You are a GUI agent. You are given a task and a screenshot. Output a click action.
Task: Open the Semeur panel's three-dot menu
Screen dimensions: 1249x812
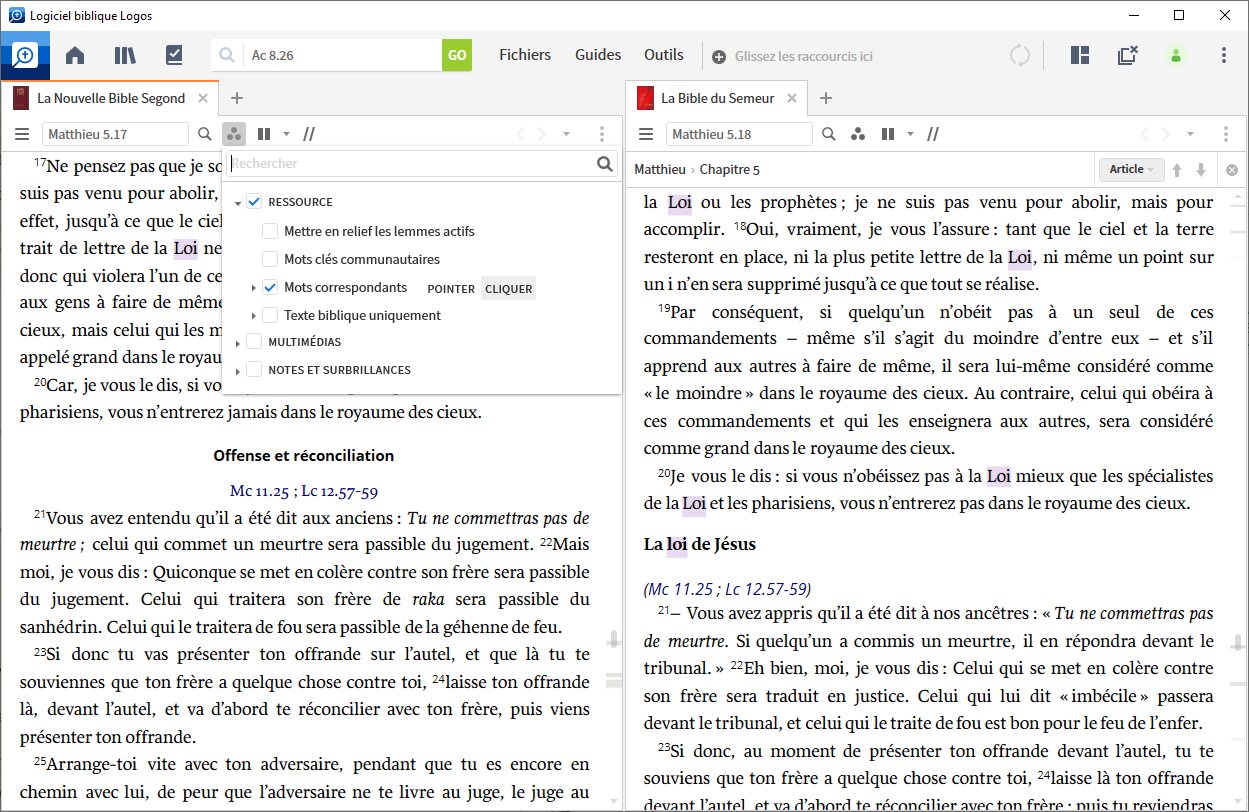coord(1226,134)
